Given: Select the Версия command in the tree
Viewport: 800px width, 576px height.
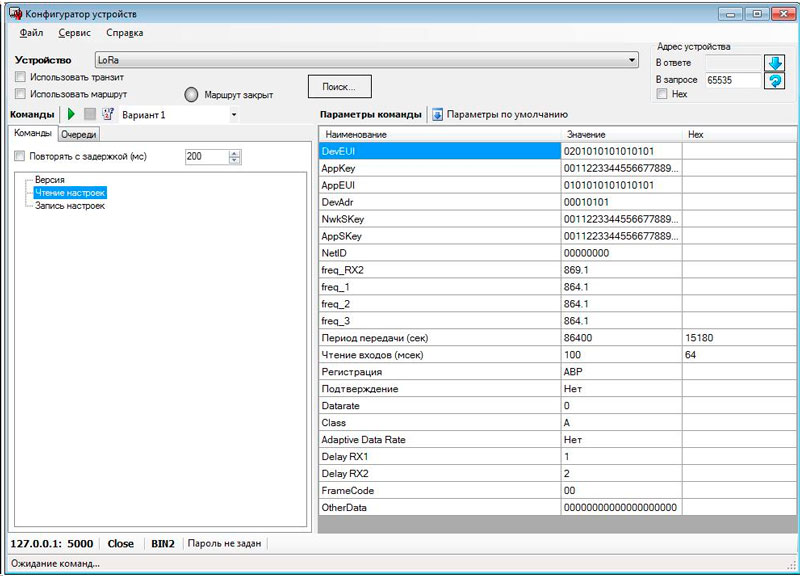Looking at the screenshot, I should pyautogui.click(x=49, y=180).
